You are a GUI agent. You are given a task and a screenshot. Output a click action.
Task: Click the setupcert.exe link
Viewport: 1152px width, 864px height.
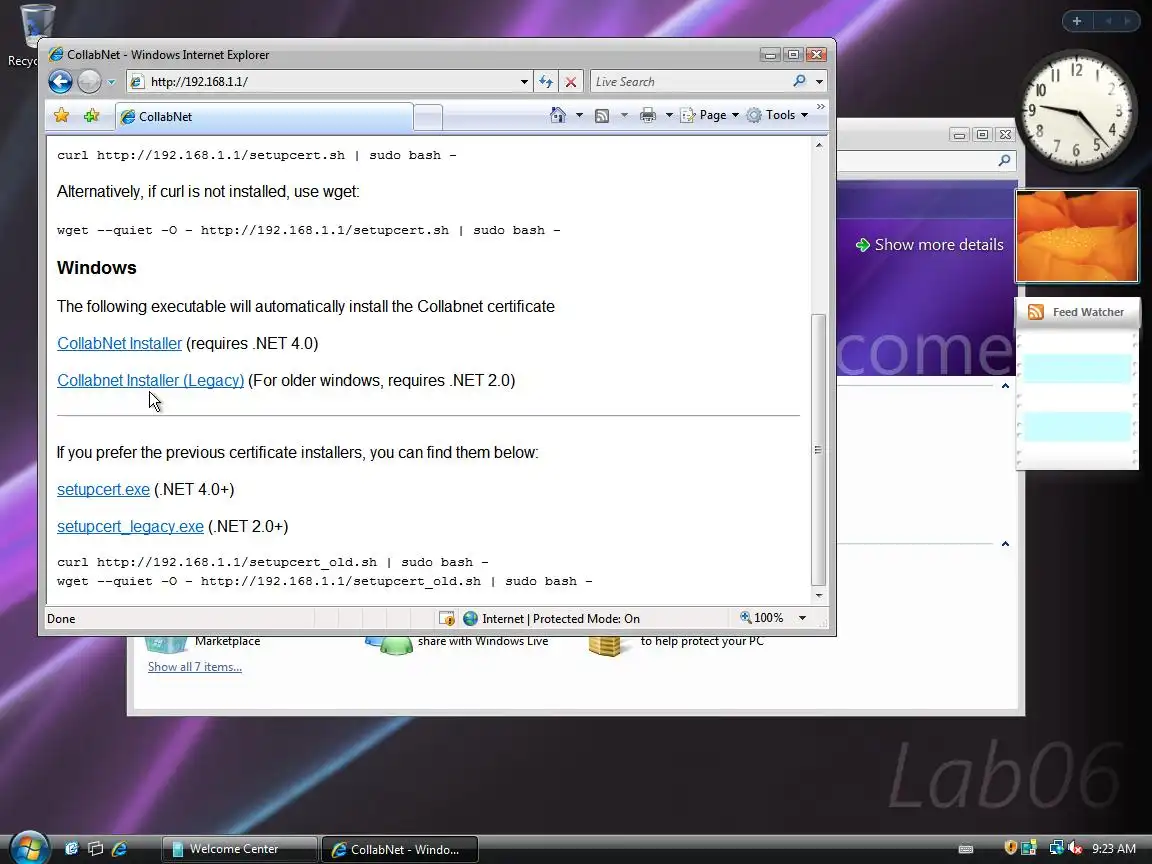[x=104, y=489]
